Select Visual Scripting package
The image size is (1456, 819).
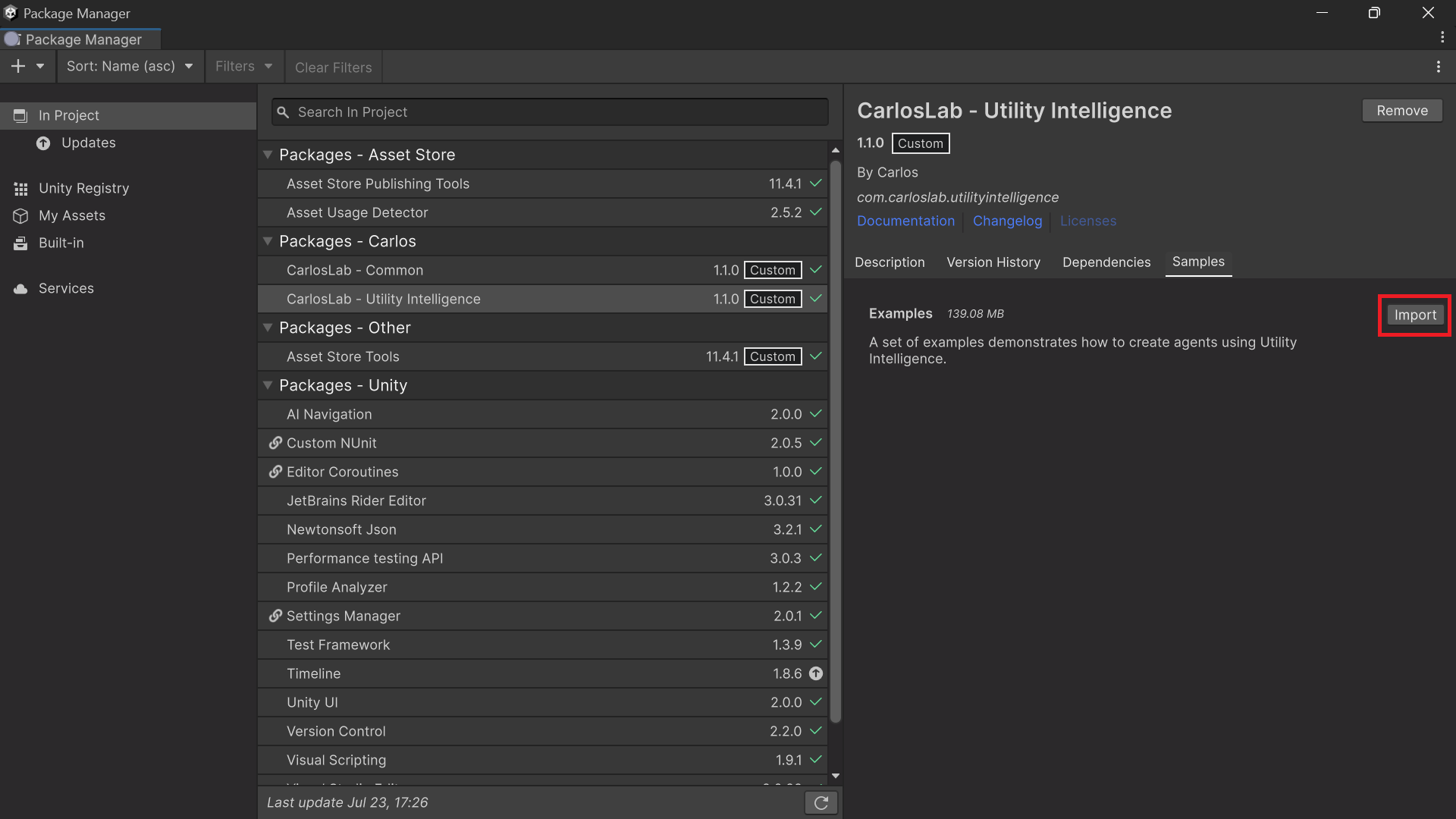(543, 760)
